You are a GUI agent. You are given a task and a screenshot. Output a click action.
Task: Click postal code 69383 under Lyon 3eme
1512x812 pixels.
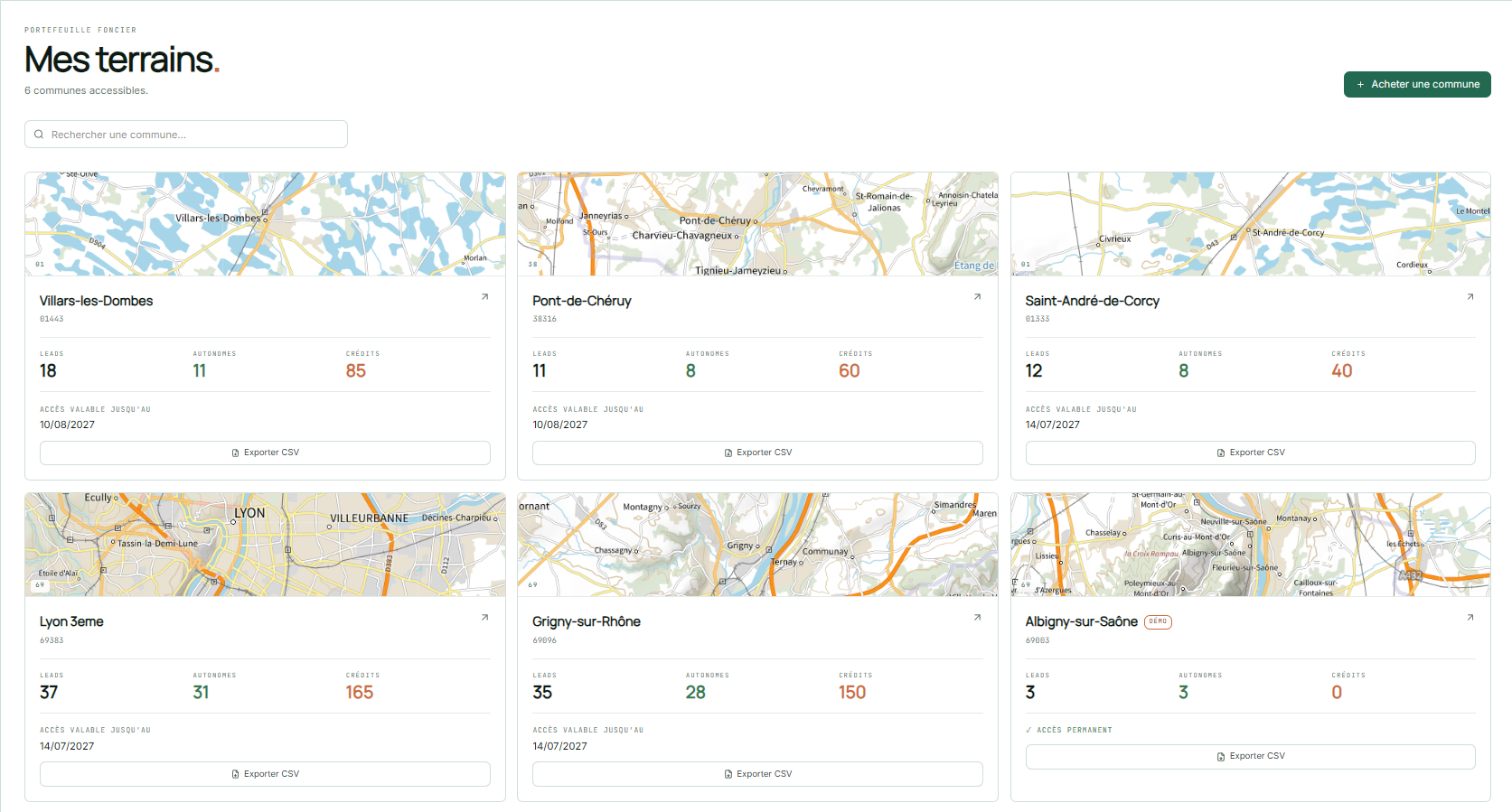(52, 640)
